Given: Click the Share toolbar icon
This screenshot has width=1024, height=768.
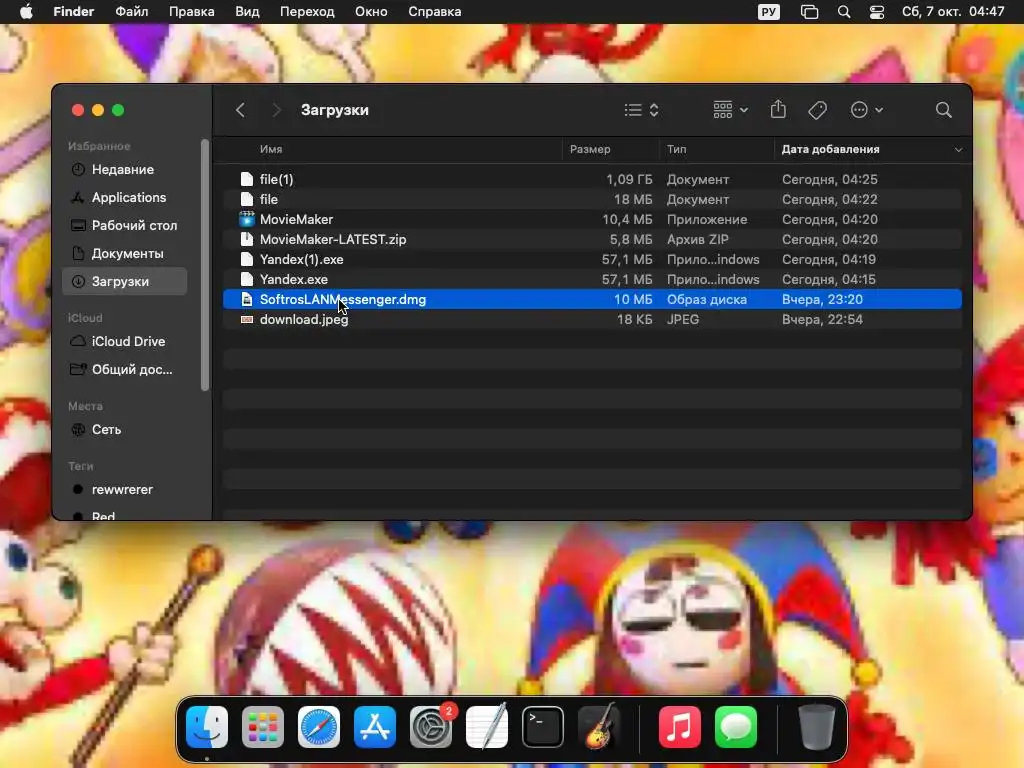Looking at the screenshot, I should pyautogui.click(x=778, y=109).
